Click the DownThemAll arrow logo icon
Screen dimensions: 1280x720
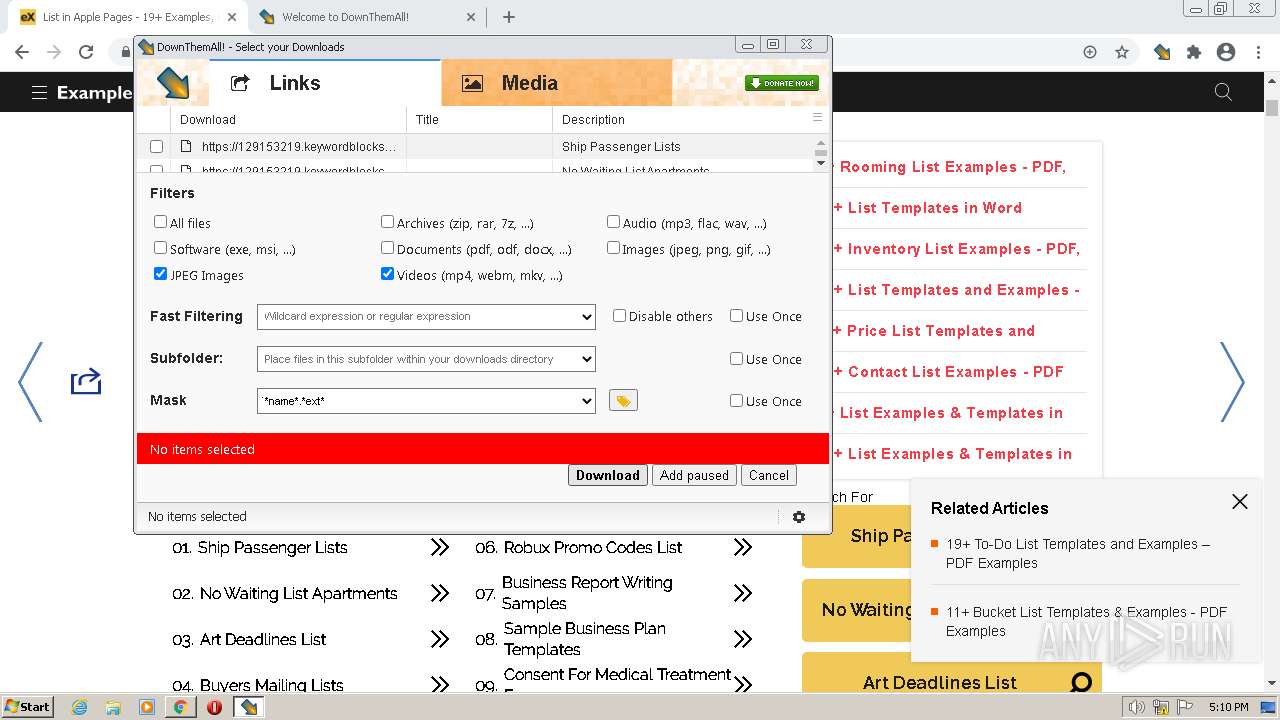click(173, 83)
